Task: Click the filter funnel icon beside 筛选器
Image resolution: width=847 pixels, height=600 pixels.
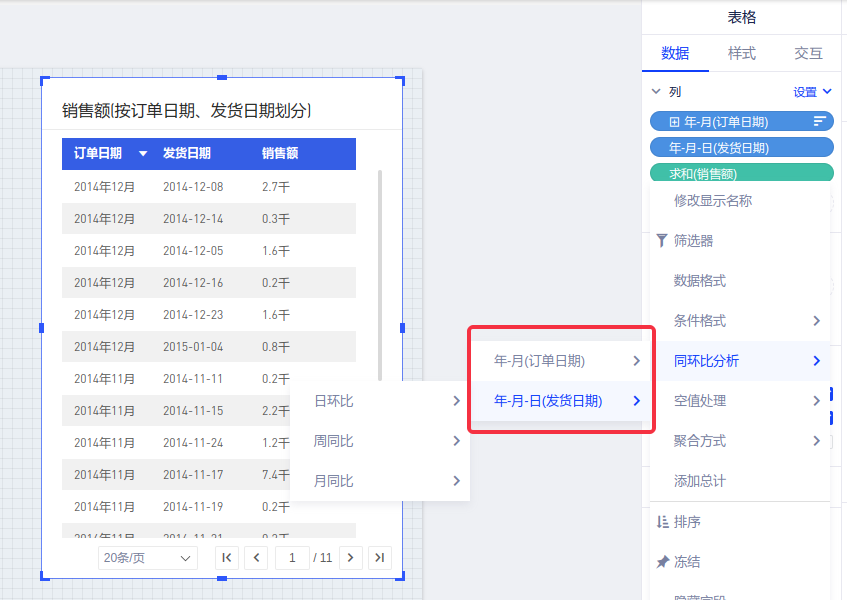Action: [661, 241]
